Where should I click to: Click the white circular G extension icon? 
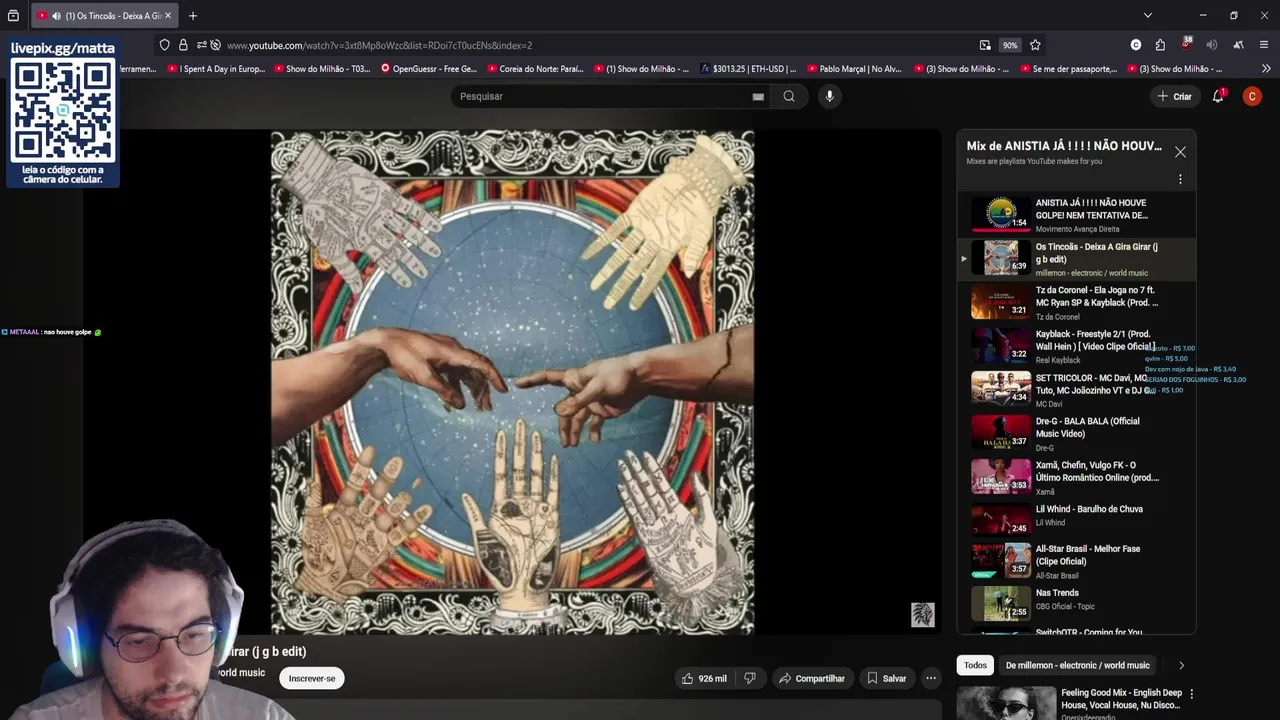(x=1136, y=45)
